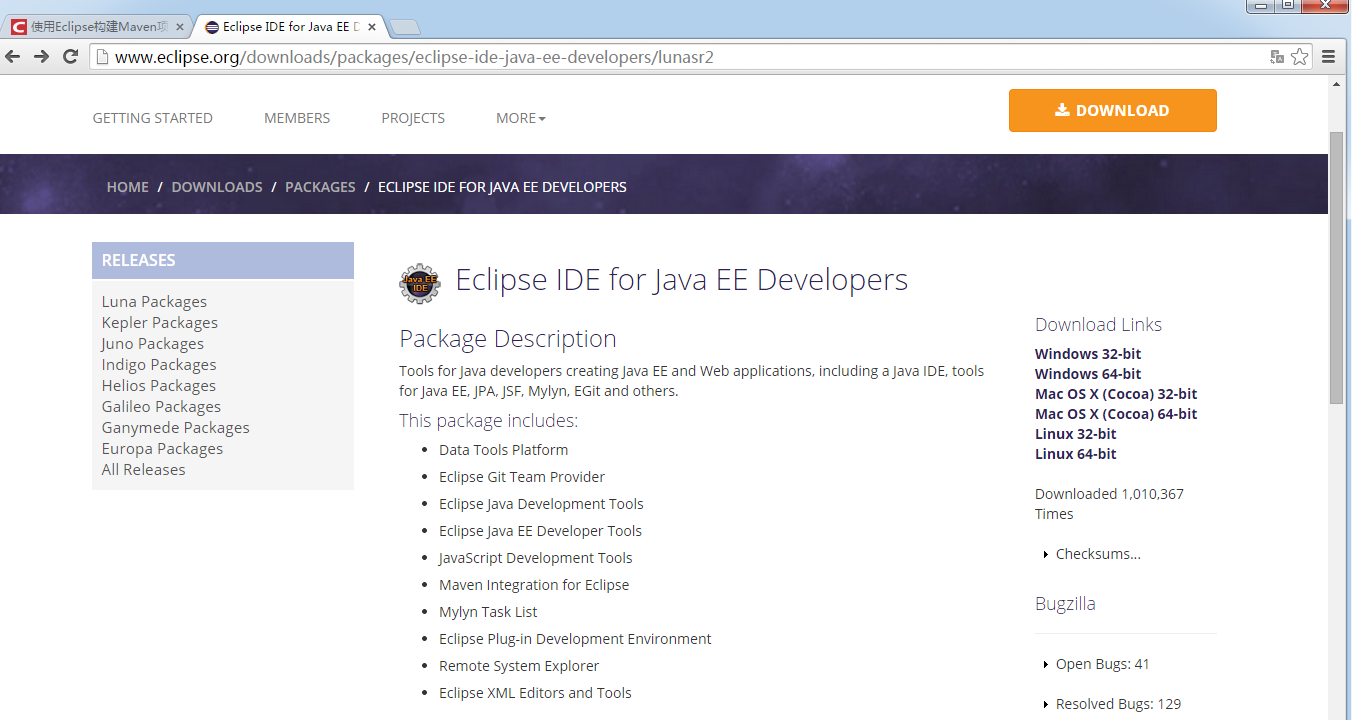Open Juno Packages release link
The width and height of the screenshot is (1352, 720).
tap(153, 344)
